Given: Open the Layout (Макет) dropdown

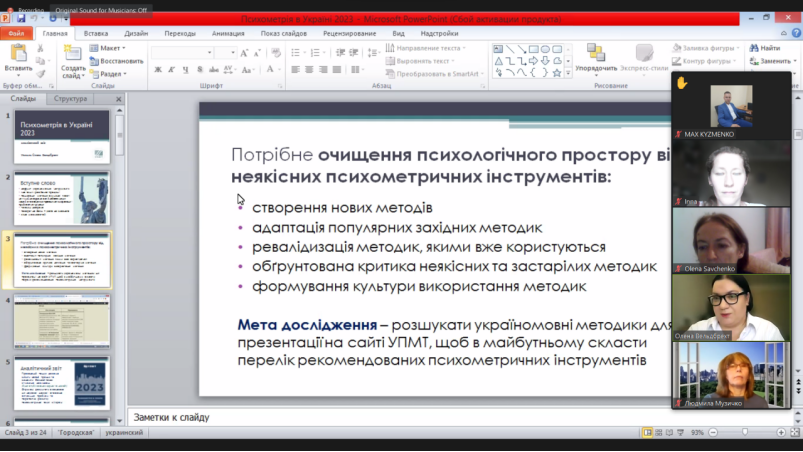Looking at the screenshot, I should click(110, 48).
